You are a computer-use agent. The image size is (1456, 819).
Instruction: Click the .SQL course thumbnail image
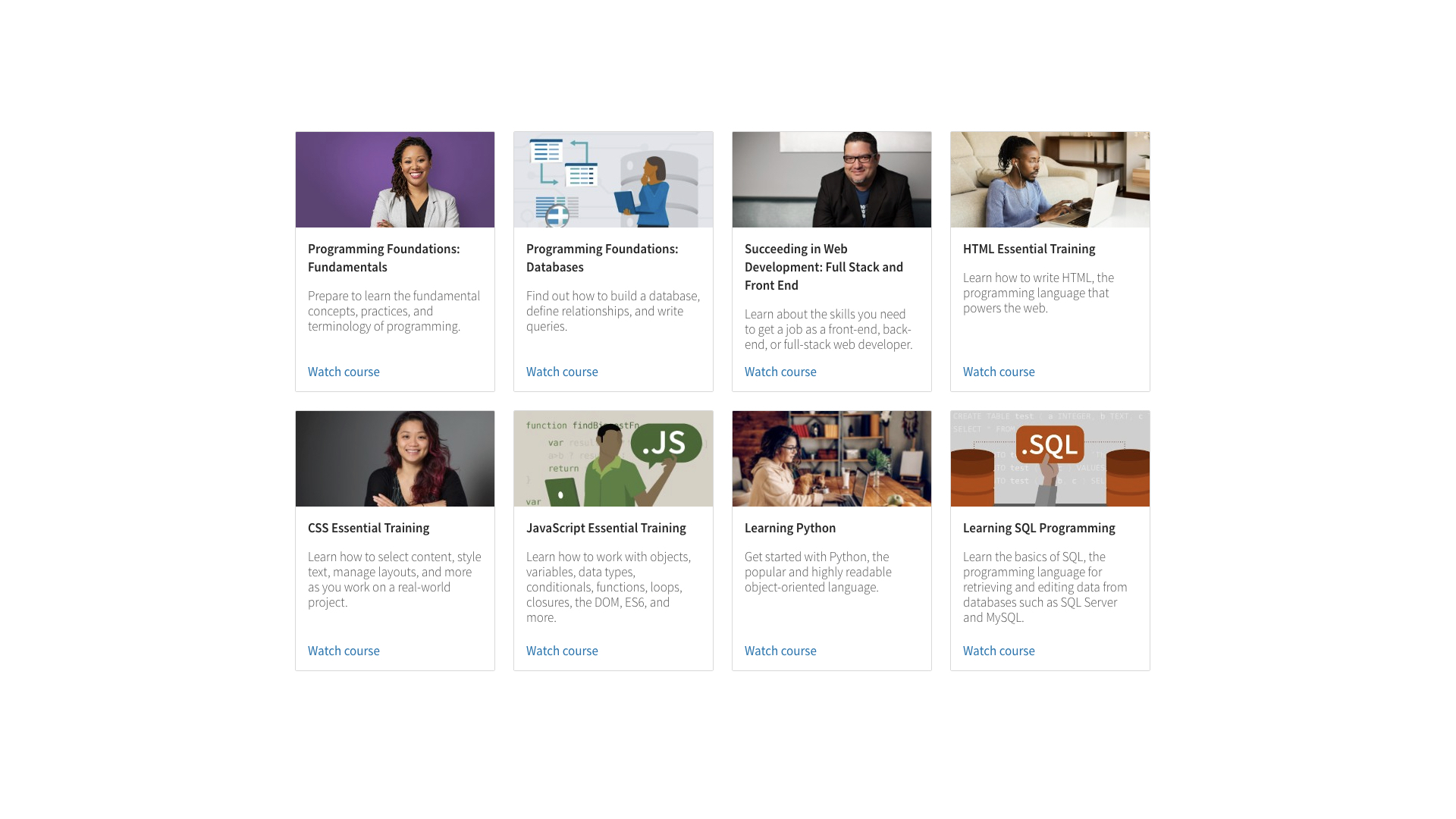coord(1050,459)
